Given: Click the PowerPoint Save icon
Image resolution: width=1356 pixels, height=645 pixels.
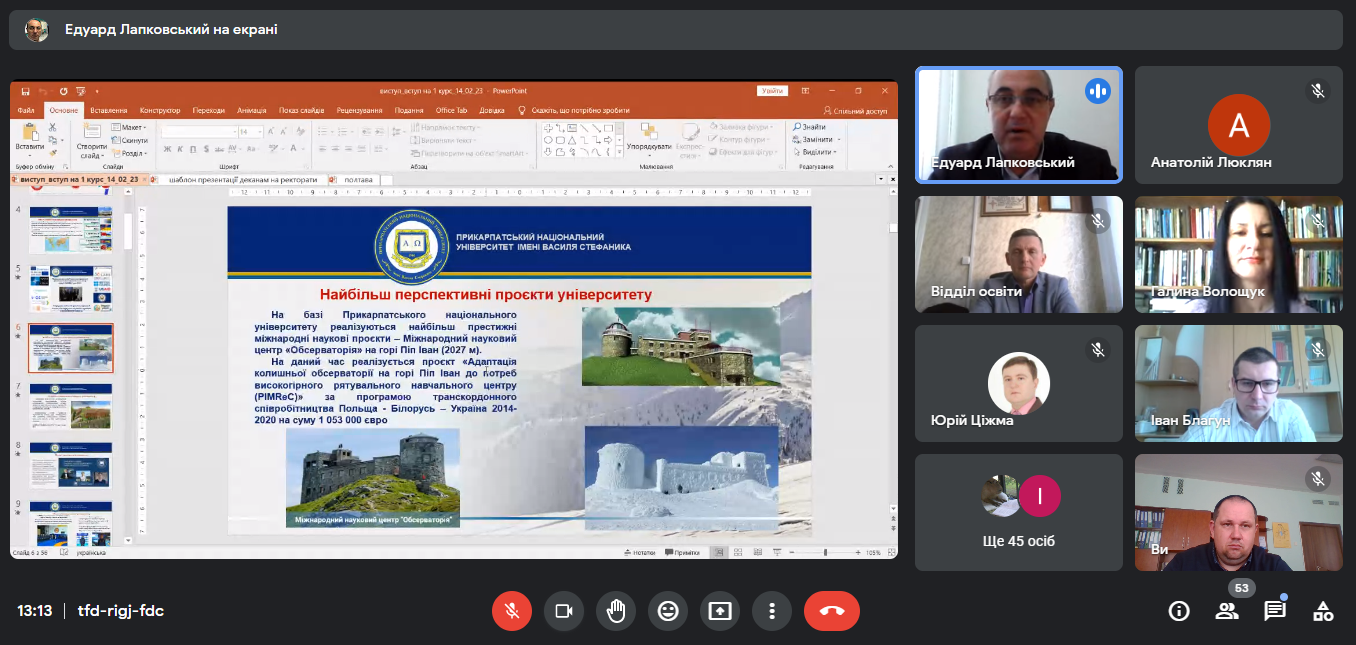Looking at the screenshot, I should 26,91.
